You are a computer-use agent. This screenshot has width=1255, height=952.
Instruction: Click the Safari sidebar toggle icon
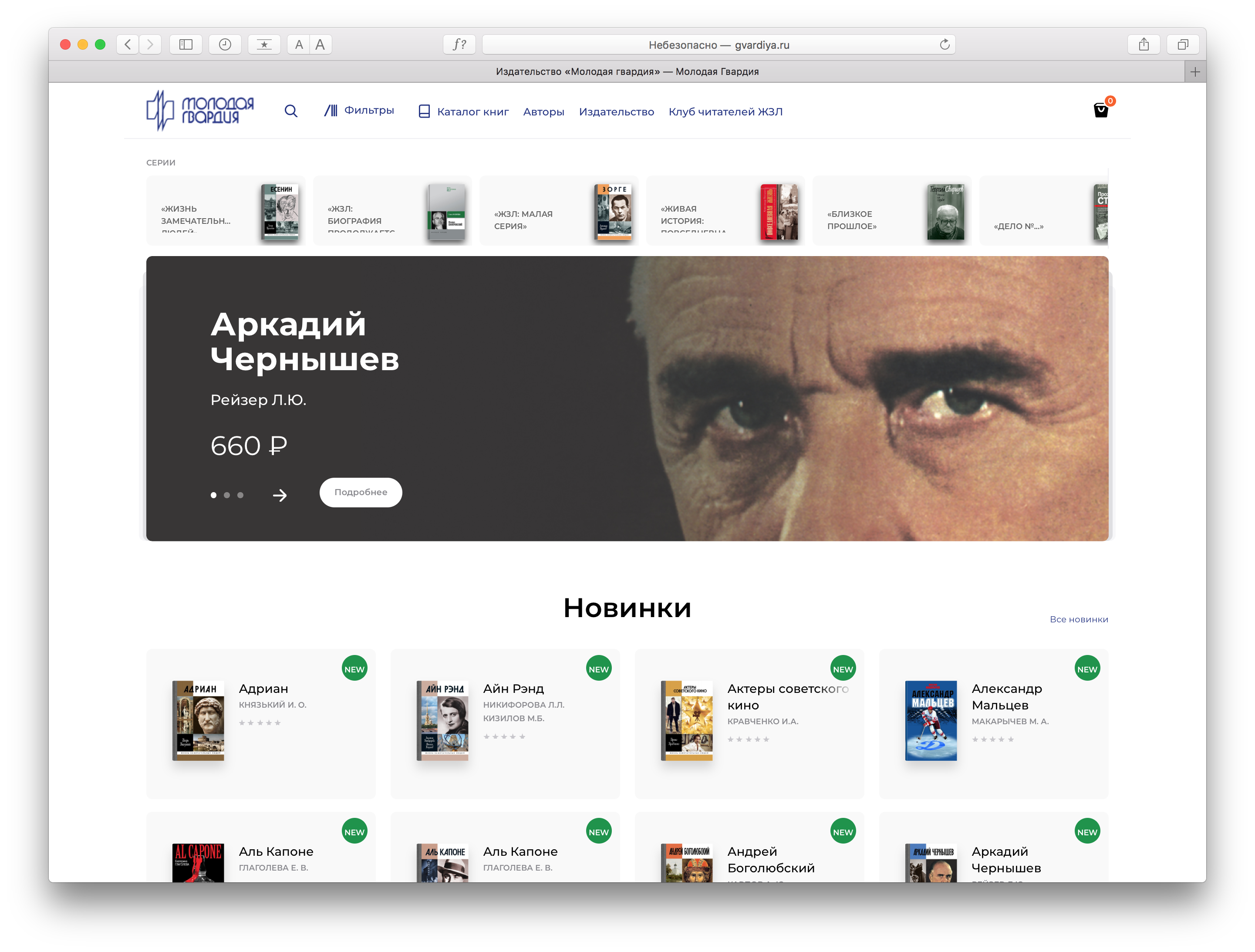click(x=186, y=44)
